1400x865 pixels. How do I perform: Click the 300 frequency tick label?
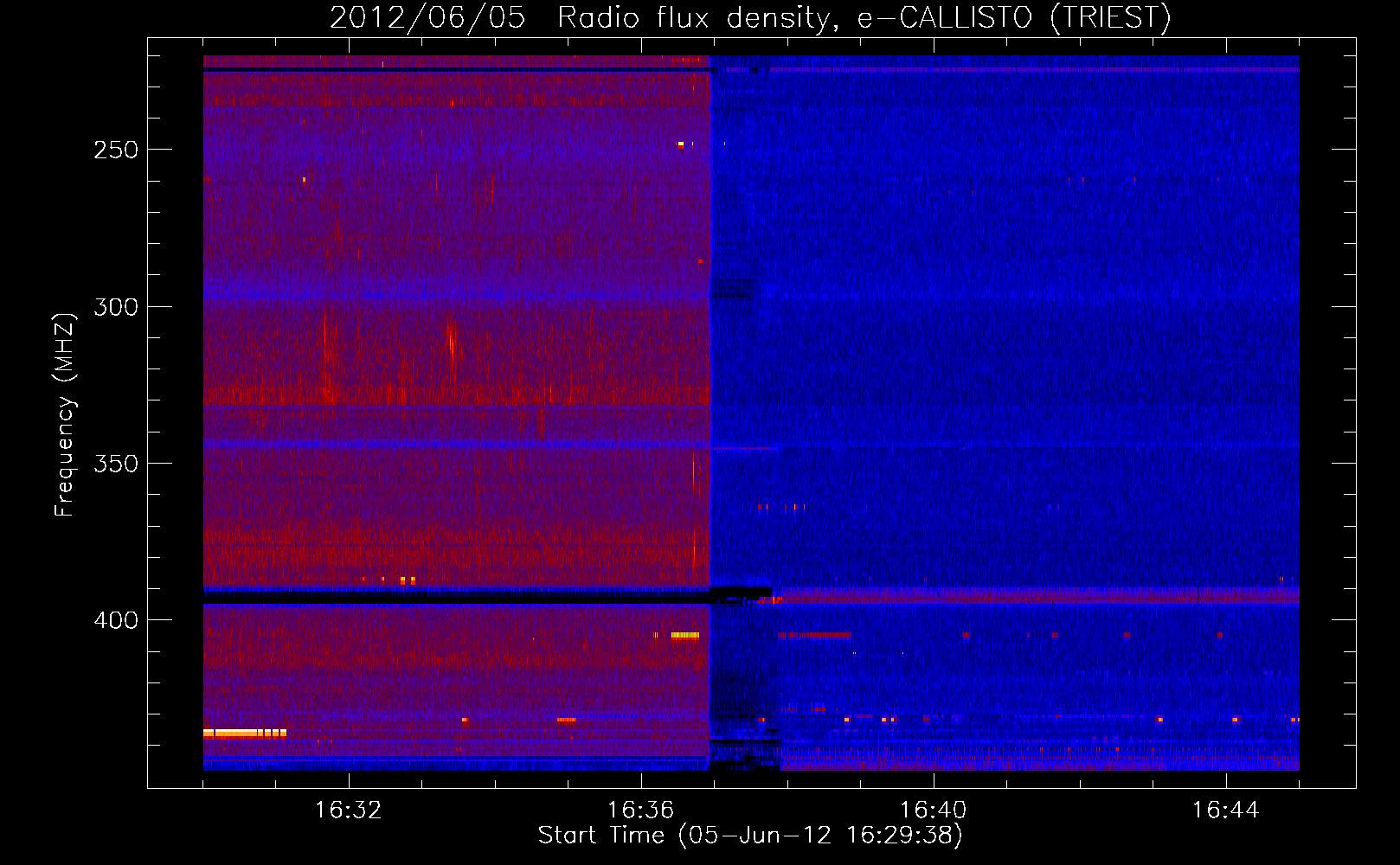(x=116, y=307)
